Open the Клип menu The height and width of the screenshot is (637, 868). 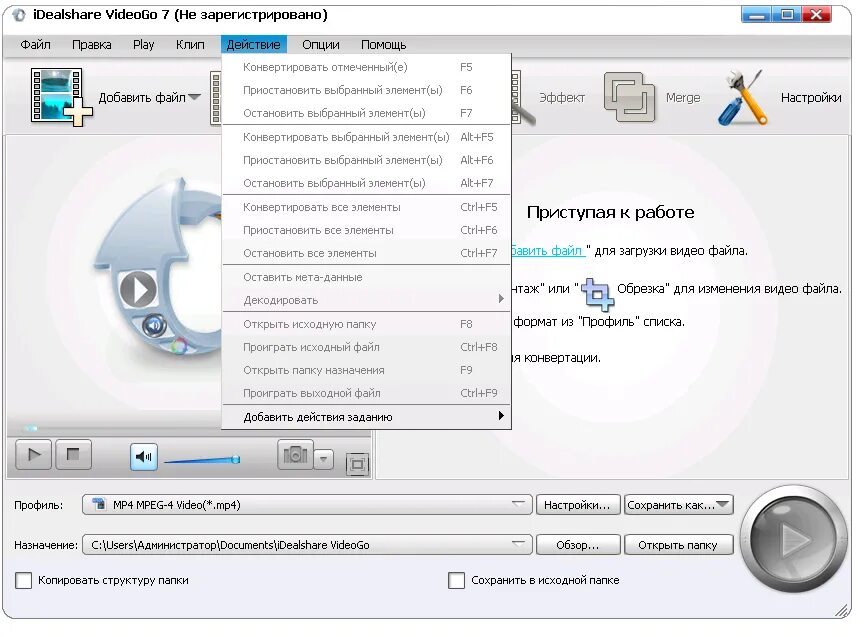pos(190,44)
